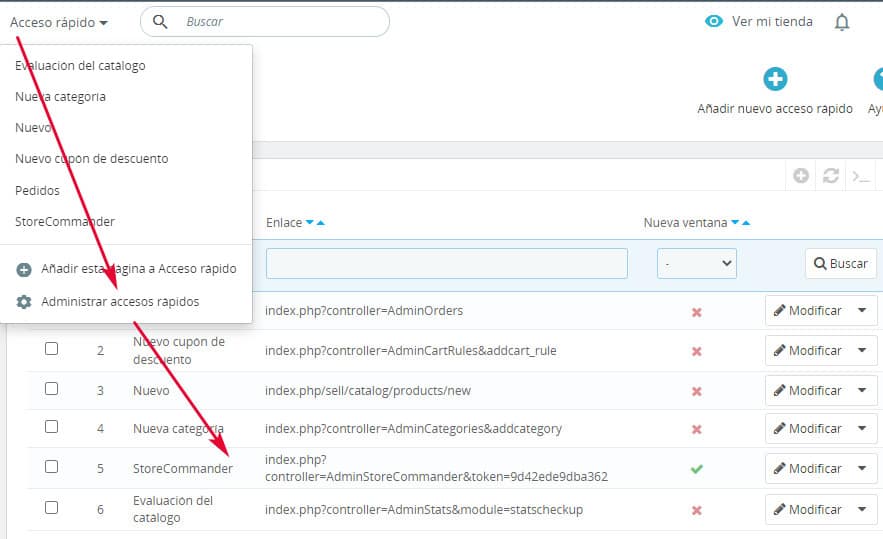Click the notifications bell icon
Viewport: 883px width, 539px height.
pos(842,22)
